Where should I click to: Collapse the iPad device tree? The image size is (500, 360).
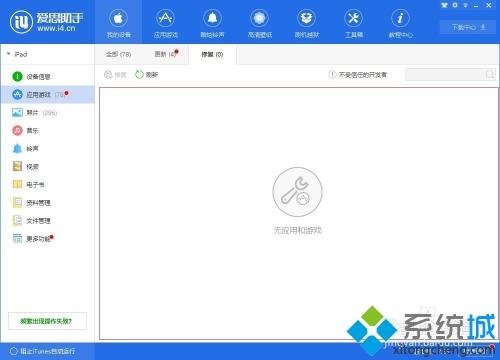click(x=9, y=54)
